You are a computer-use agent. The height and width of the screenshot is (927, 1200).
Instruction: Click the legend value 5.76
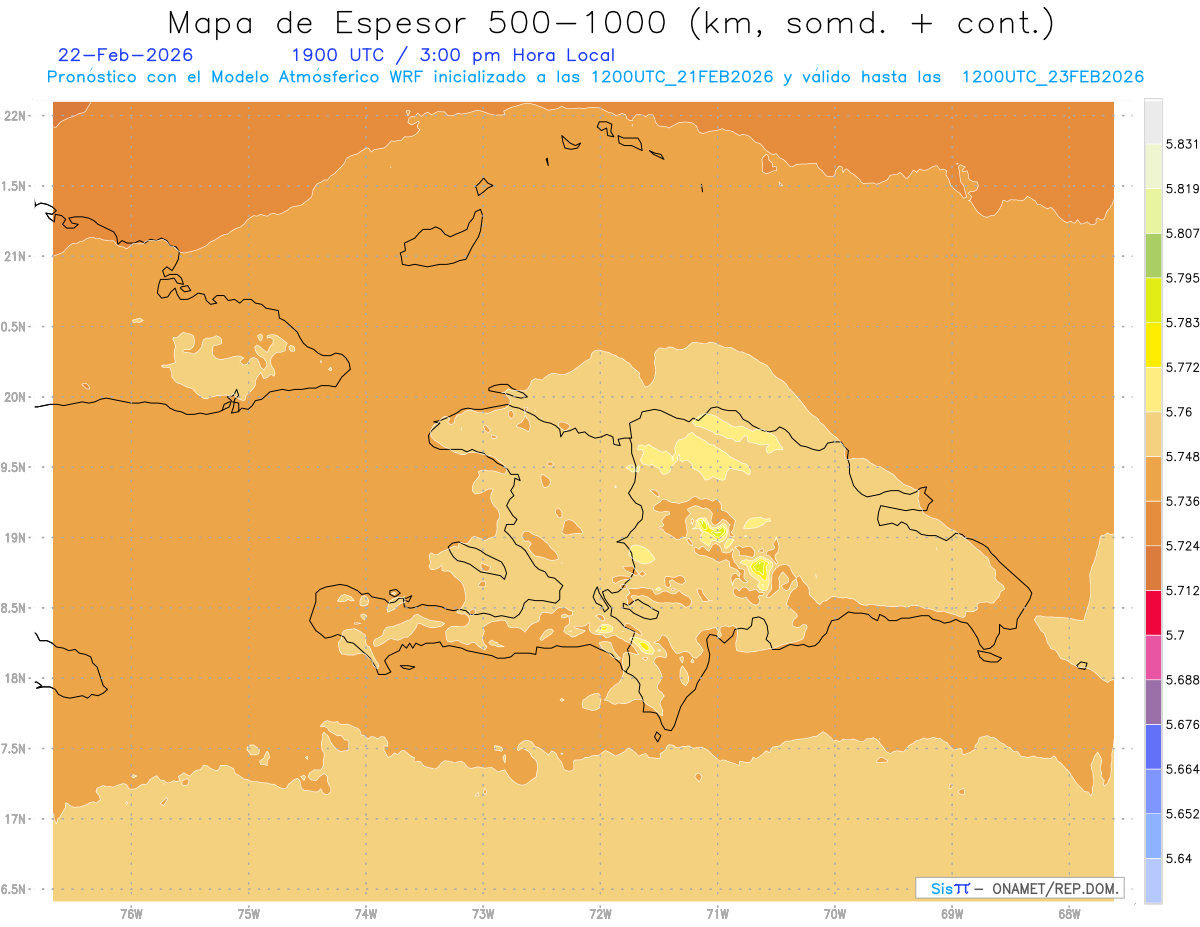(1179, 412)
